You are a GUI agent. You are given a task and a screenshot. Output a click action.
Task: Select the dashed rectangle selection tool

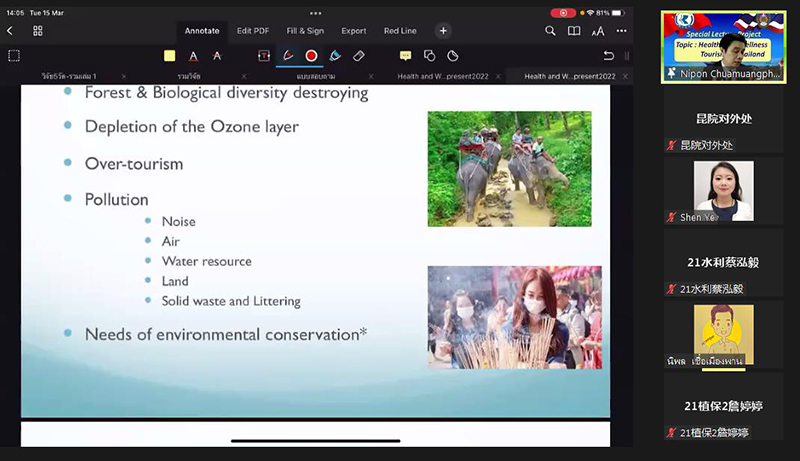(x=14, y=56)
